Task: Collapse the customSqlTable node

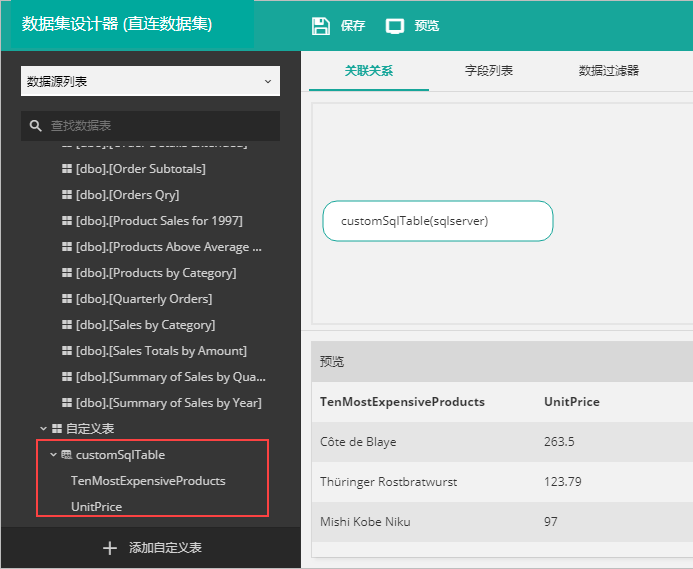Action: [53, 455]
